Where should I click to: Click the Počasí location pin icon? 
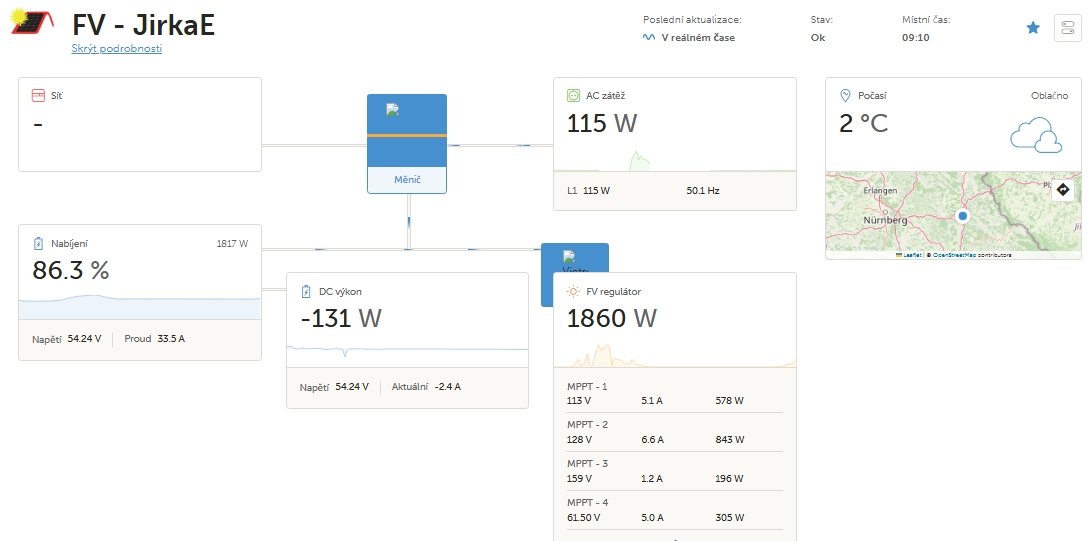click(x=845, y=95)
